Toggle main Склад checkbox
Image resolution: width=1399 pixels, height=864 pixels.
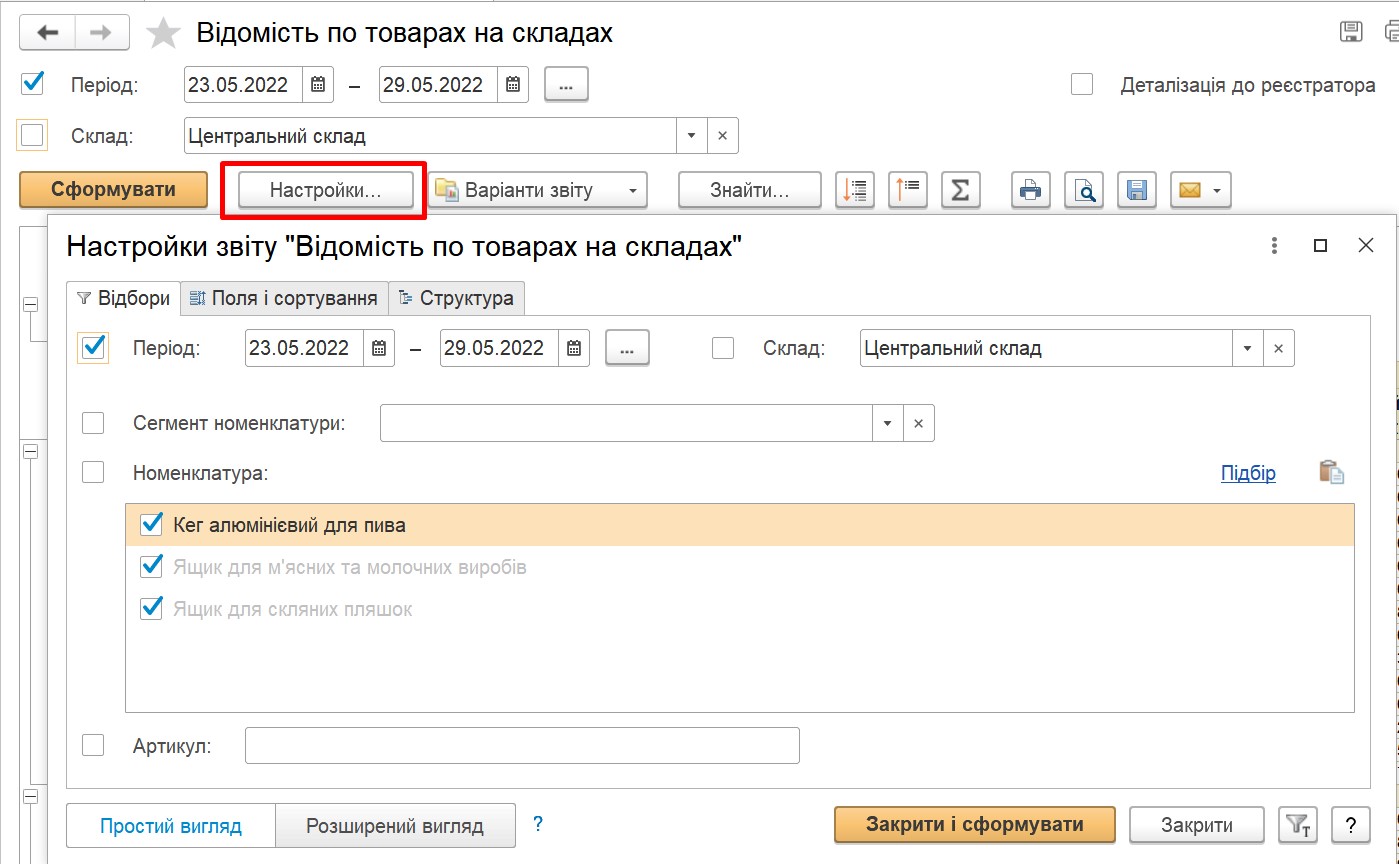[33, 135]
